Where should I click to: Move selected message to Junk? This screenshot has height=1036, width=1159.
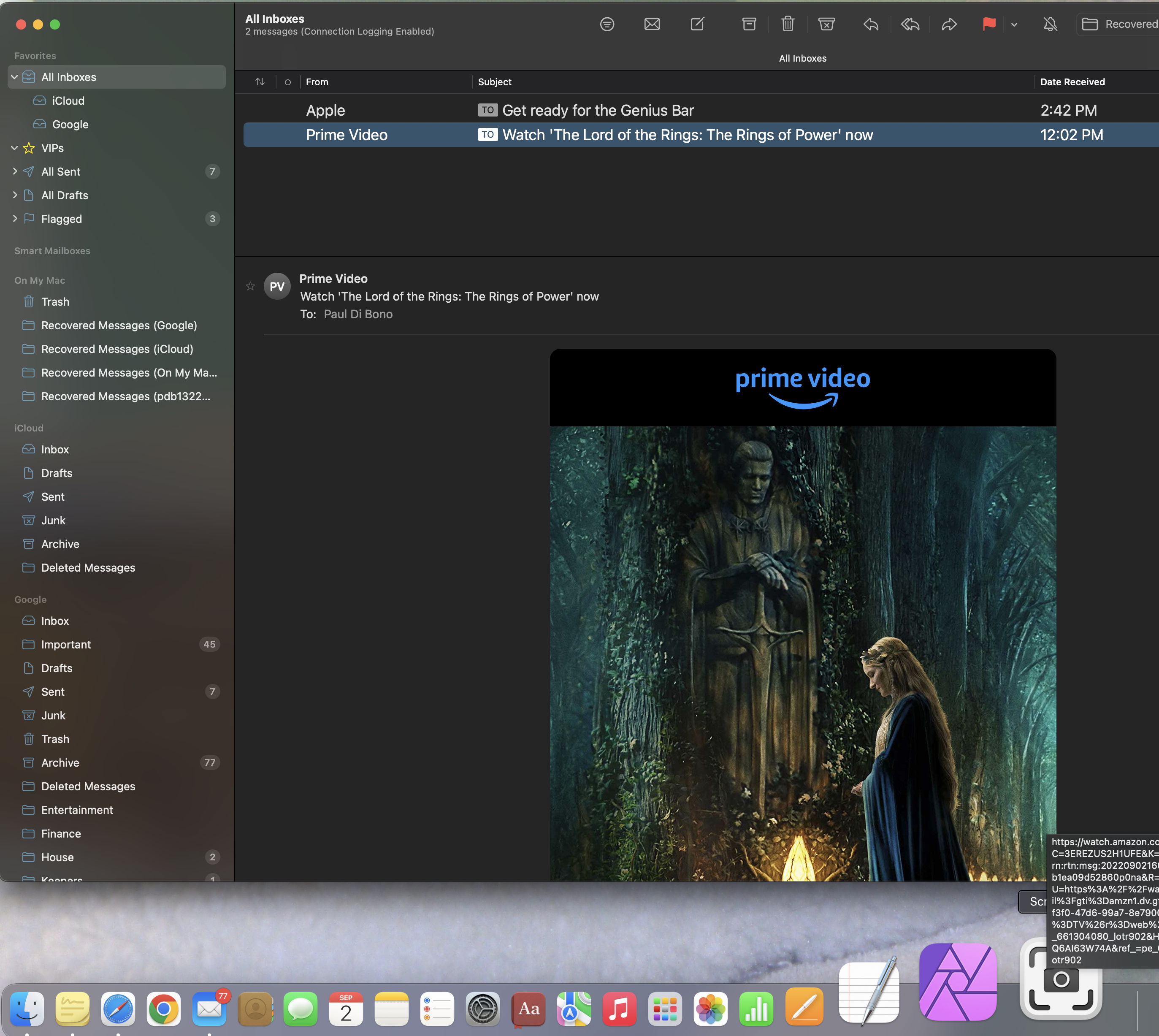click(826, 24)
